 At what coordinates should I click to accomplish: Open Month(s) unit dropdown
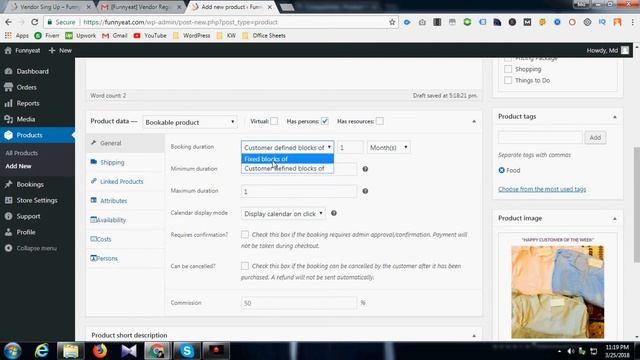coord(389,147)
